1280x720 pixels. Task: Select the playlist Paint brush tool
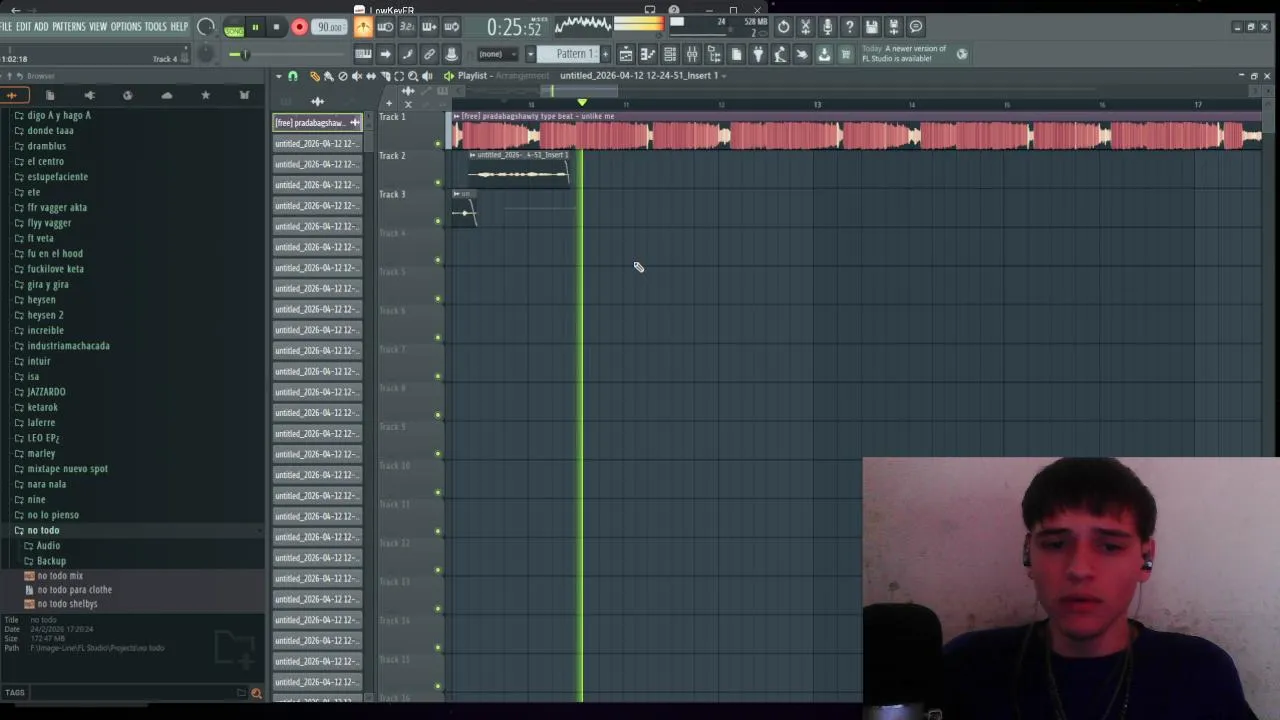[x=328, y=76]
